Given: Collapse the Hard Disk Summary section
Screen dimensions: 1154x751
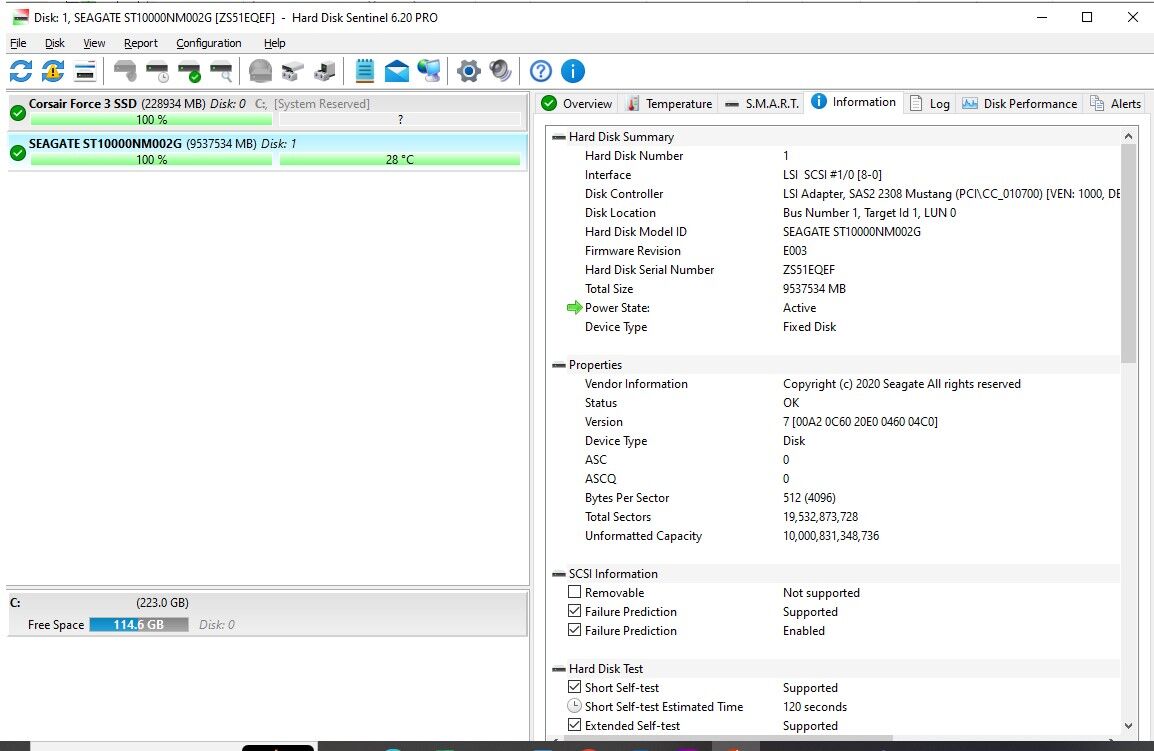Looking at the screenshot, I should click(x=559, y=137).
